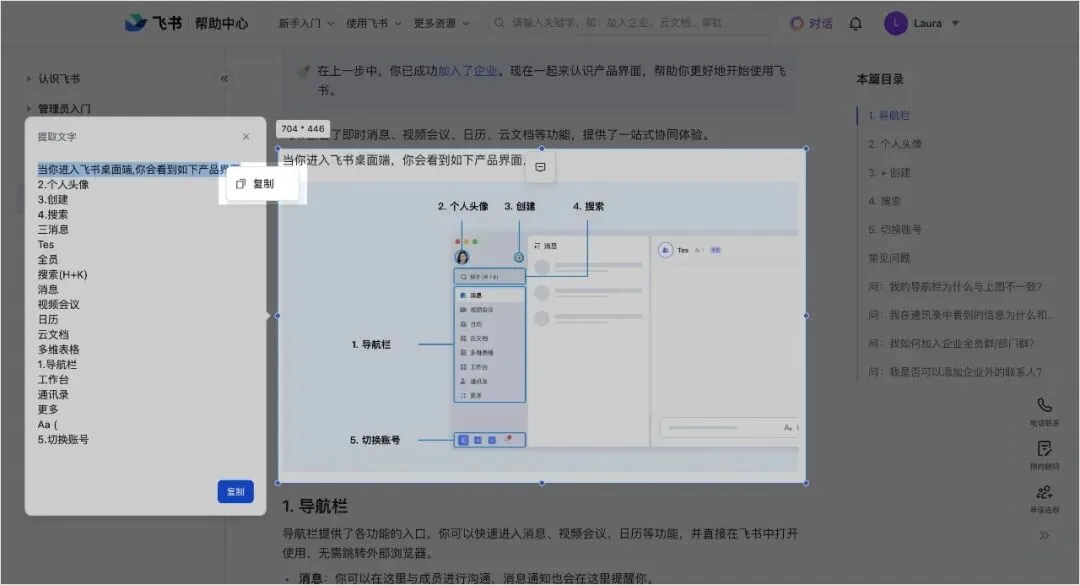This screenshot has width=1080, height=585.
Task: Click the double chevron expand icon bottom right
Action: [x=1044, y=535]
